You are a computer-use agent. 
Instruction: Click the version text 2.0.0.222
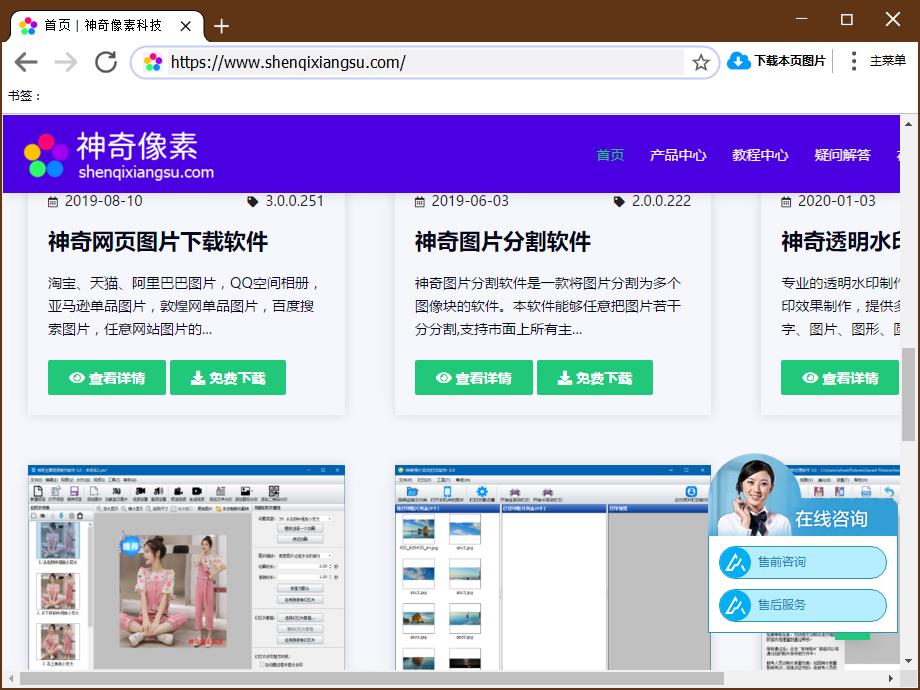tap(661, 201)
